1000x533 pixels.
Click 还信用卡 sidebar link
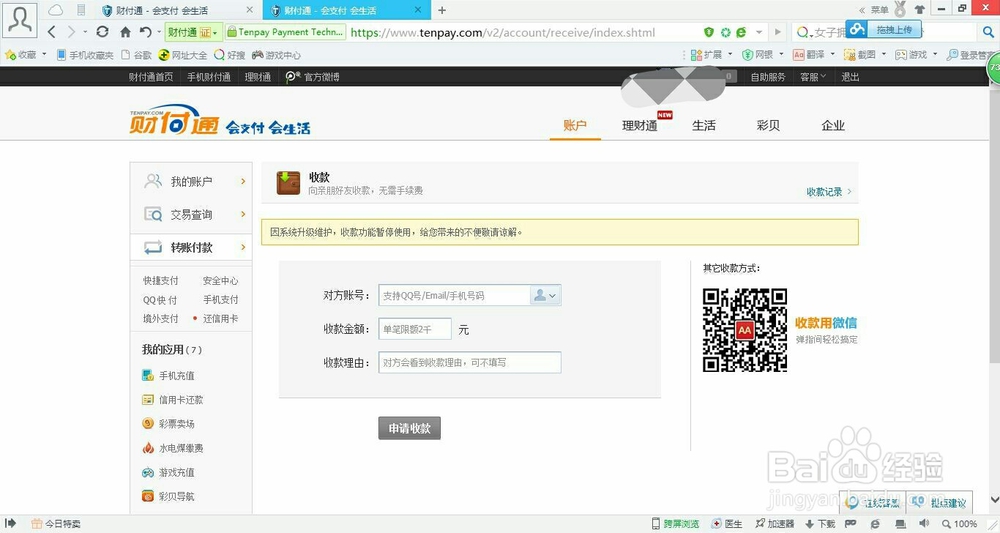tap(221, 318)
